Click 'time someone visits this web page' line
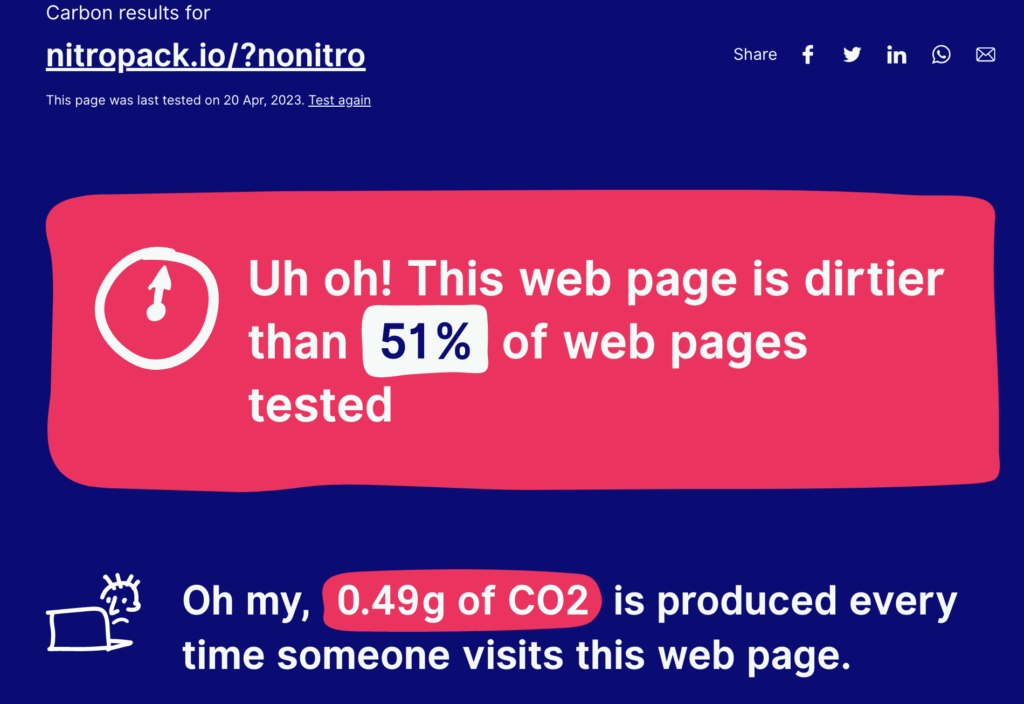This screenshot has width=1024, height=704. click(x=516, y=656)
